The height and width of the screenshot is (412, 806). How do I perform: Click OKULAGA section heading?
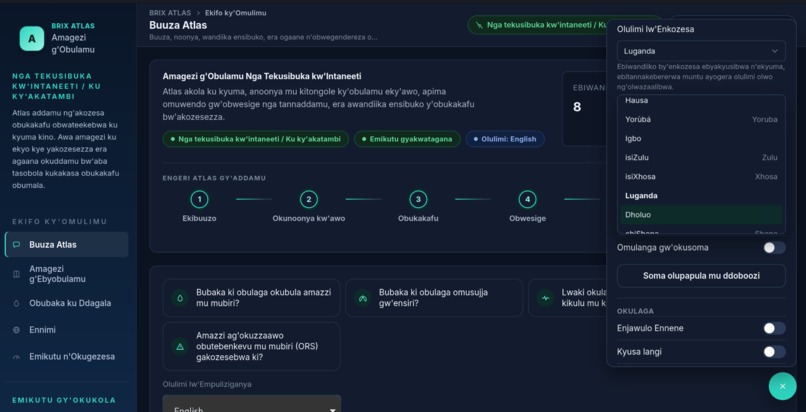pyautogui.click(x=635, y=311)
